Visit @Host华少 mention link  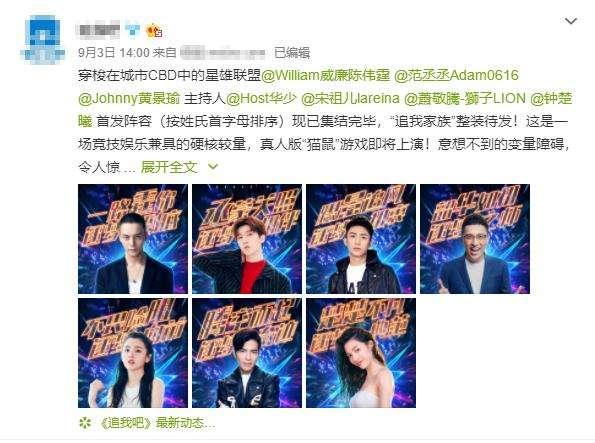(261, 98)
